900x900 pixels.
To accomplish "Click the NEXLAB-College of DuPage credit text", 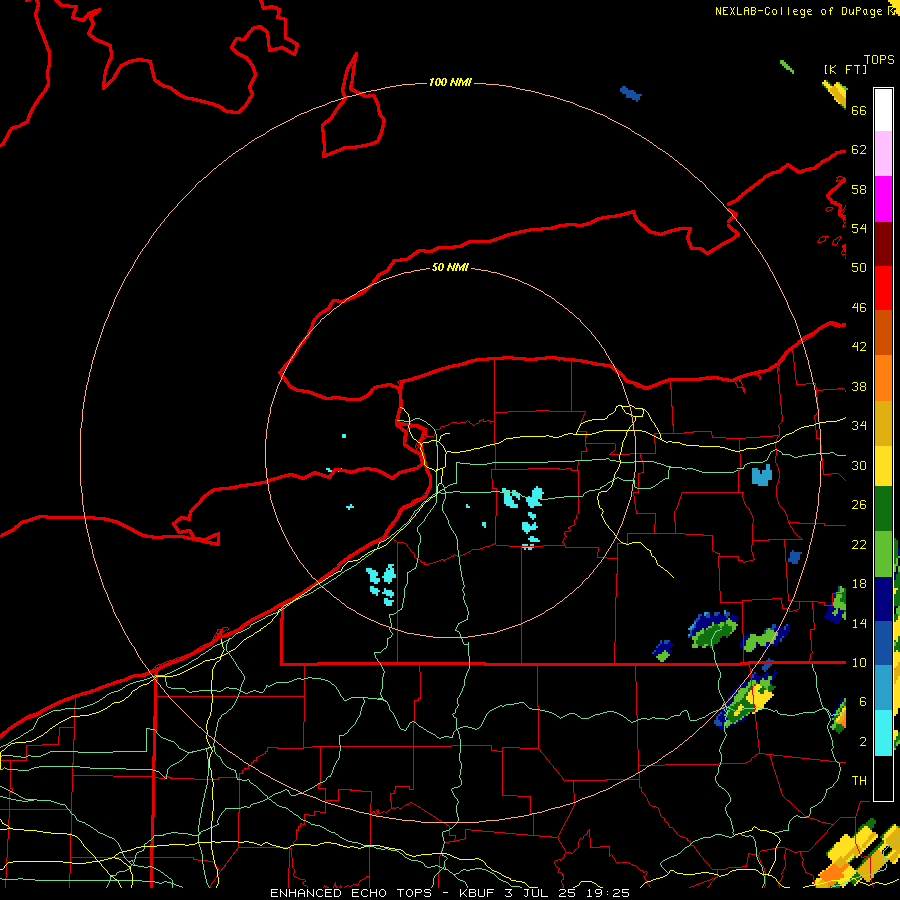I will click(798, 11).
